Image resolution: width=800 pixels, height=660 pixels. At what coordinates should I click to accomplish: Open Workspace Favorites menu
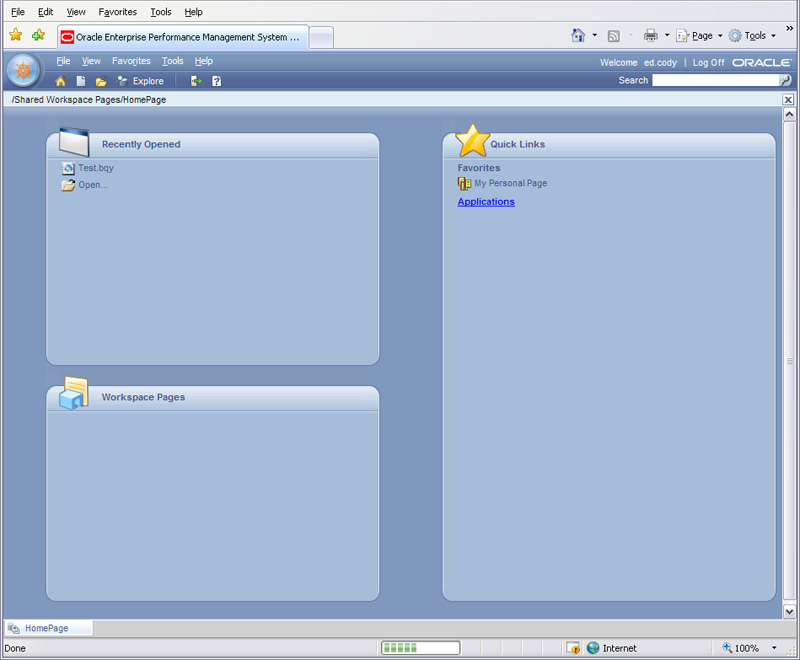pyautogui.click(x=131, y=61)
